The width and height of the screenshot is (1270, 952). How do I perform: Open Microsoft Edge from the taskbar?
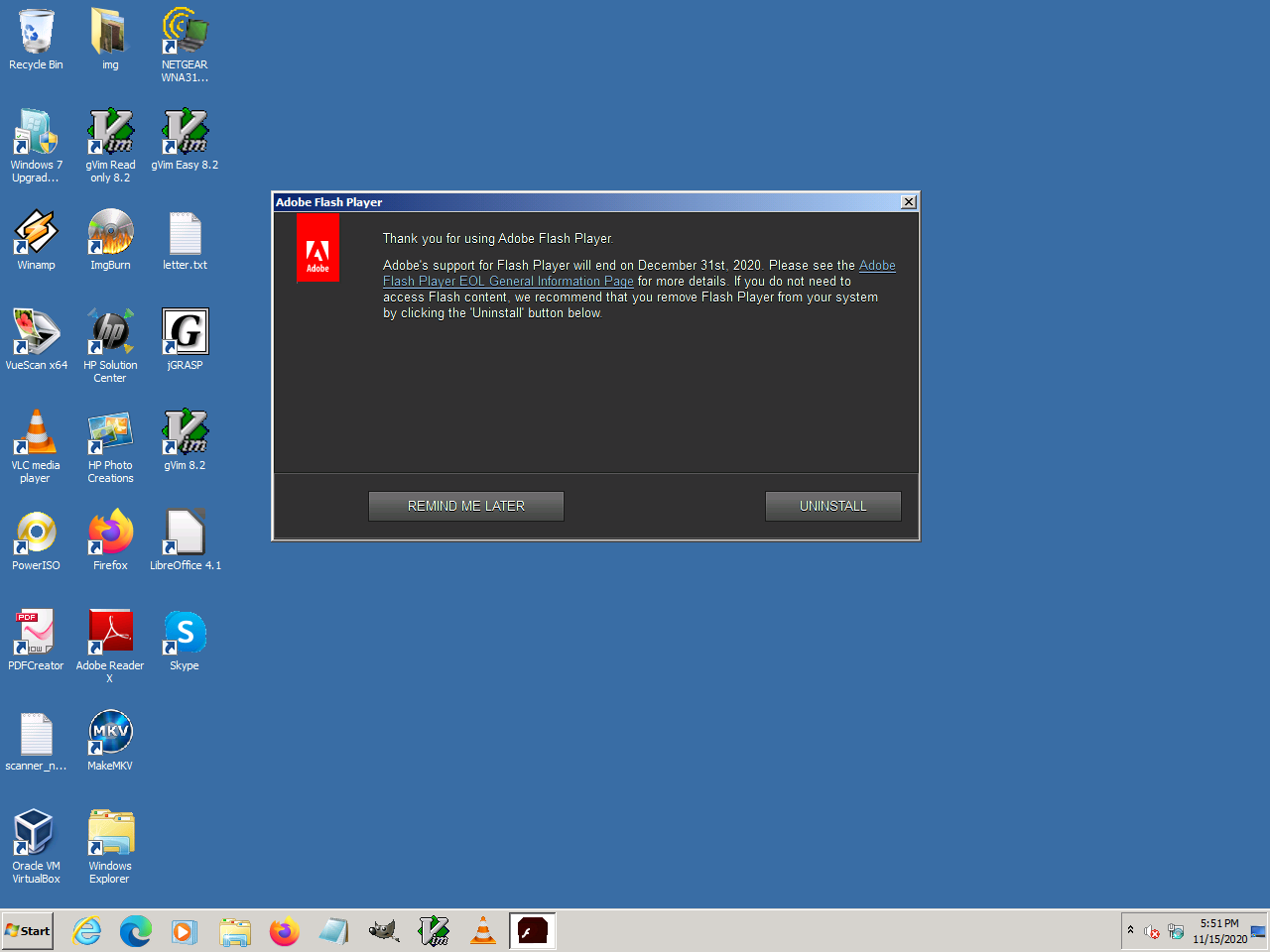coord(136,931)
